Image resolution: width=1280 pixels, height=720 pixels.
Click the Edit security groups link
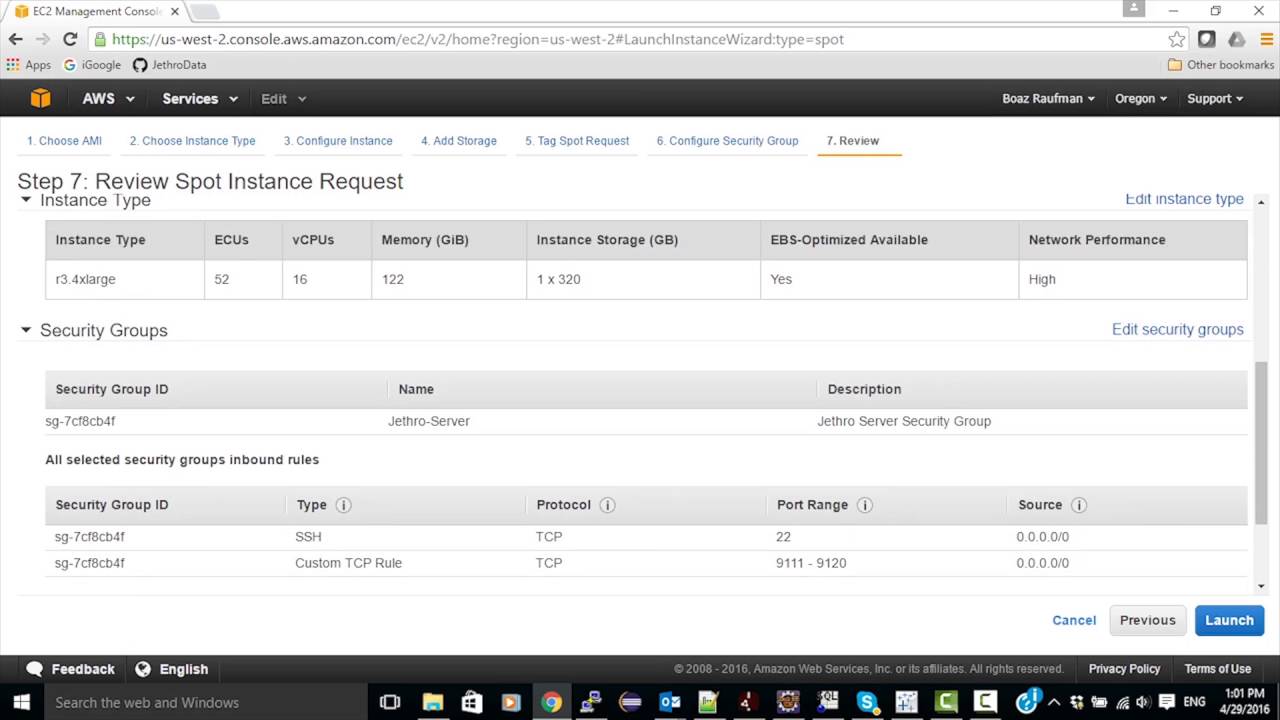point(1178,329)
